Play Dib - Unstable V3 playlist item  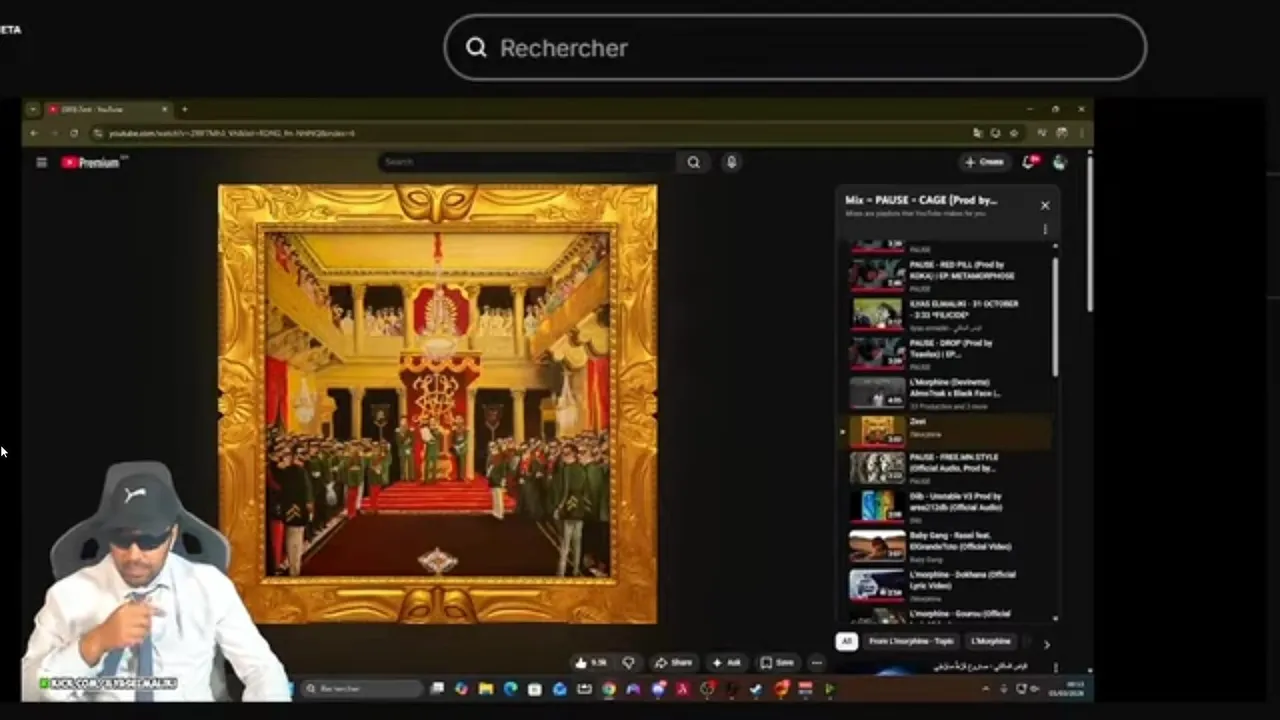click(x=949, y=507)
